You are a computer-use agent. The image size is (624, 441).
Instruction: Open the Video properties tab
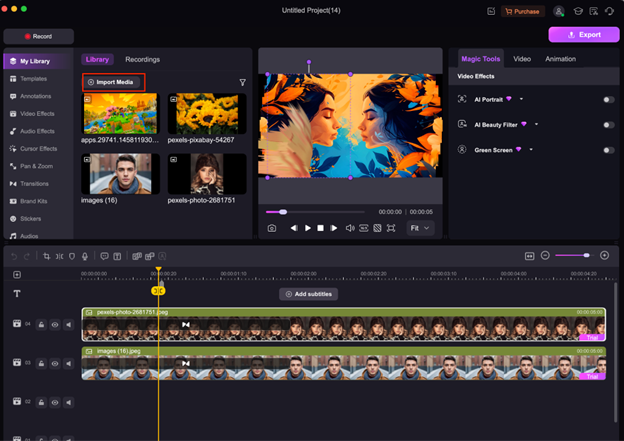tap(522, 59)
